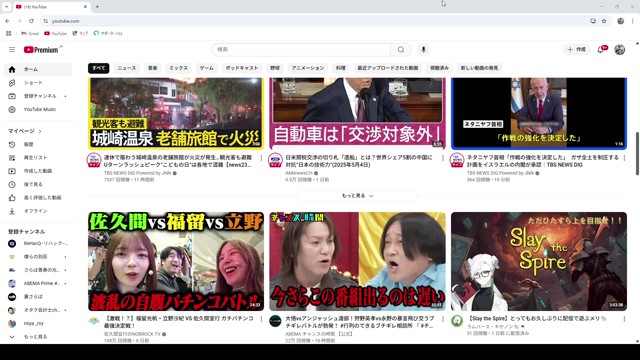
Task: Click the browser reload button
Action: [x=31, y=21]
